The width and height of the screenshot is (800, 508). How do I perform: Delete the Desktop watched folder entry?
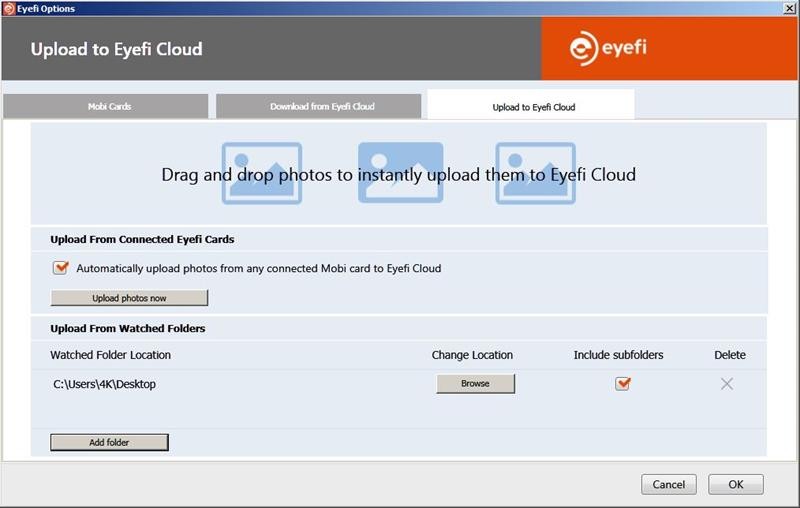727,384
